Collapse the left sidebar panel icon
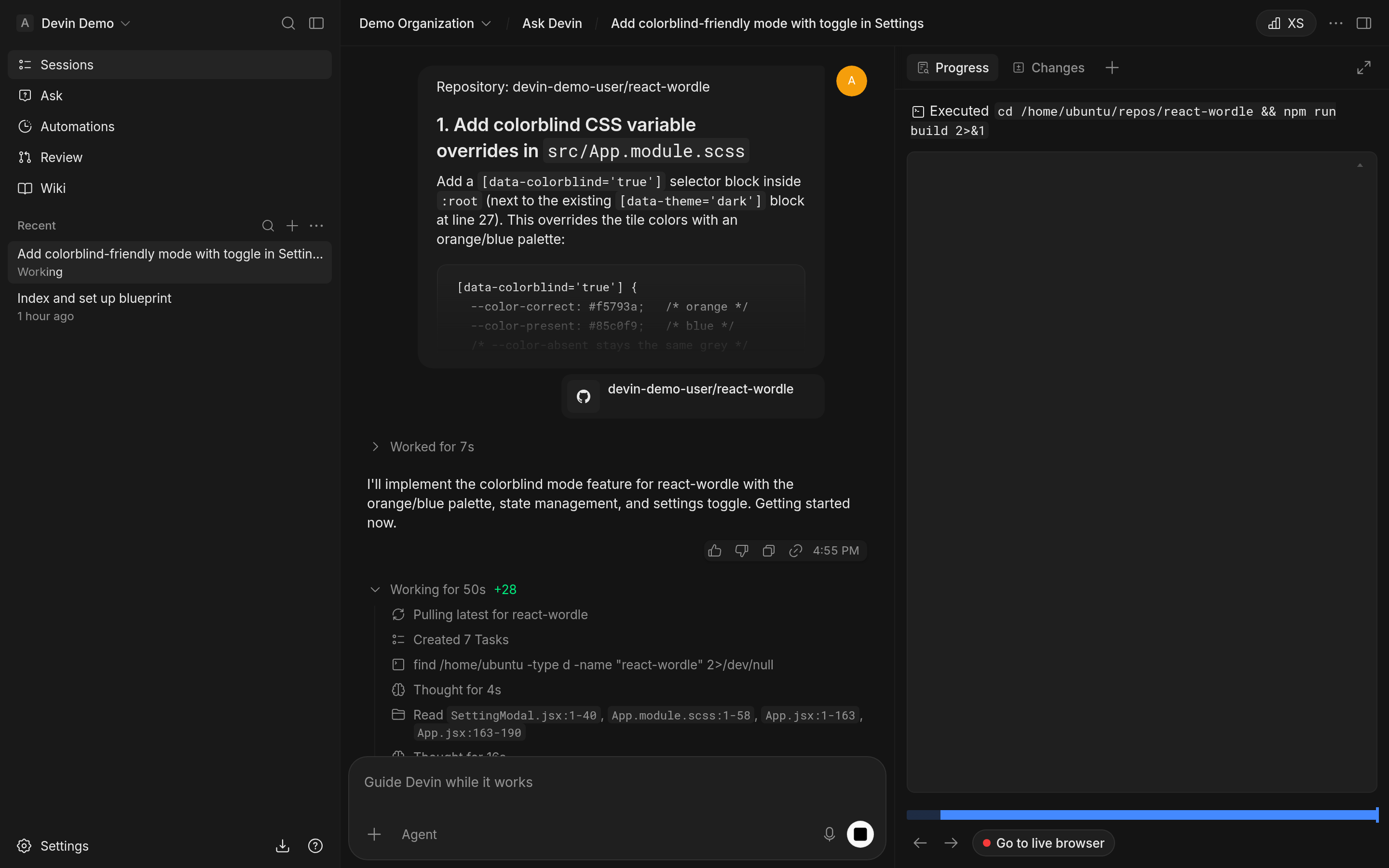This screenshot has height=868, width=1389. (316, 23)
